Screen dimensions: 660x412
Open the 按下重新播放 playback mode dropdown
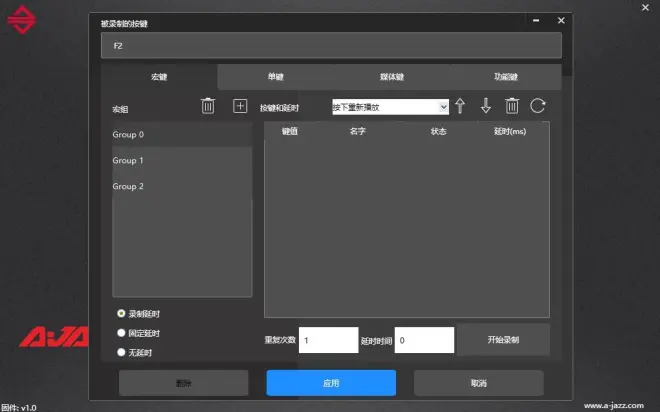point(390,106)
